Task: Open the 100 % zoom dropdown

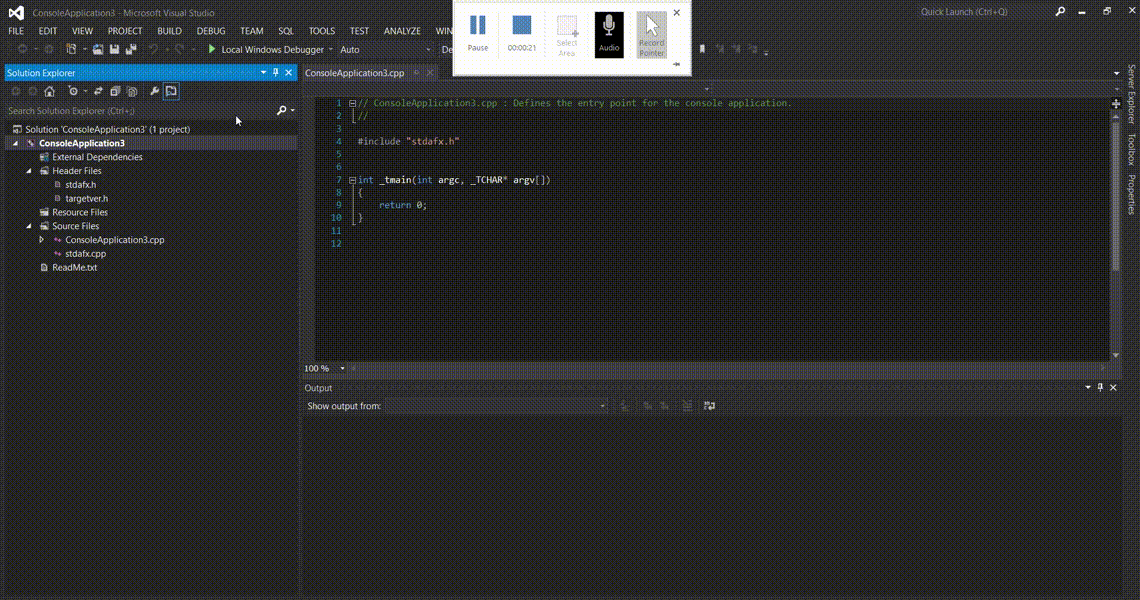Action: pyautogui.click(x=342, y=369)
